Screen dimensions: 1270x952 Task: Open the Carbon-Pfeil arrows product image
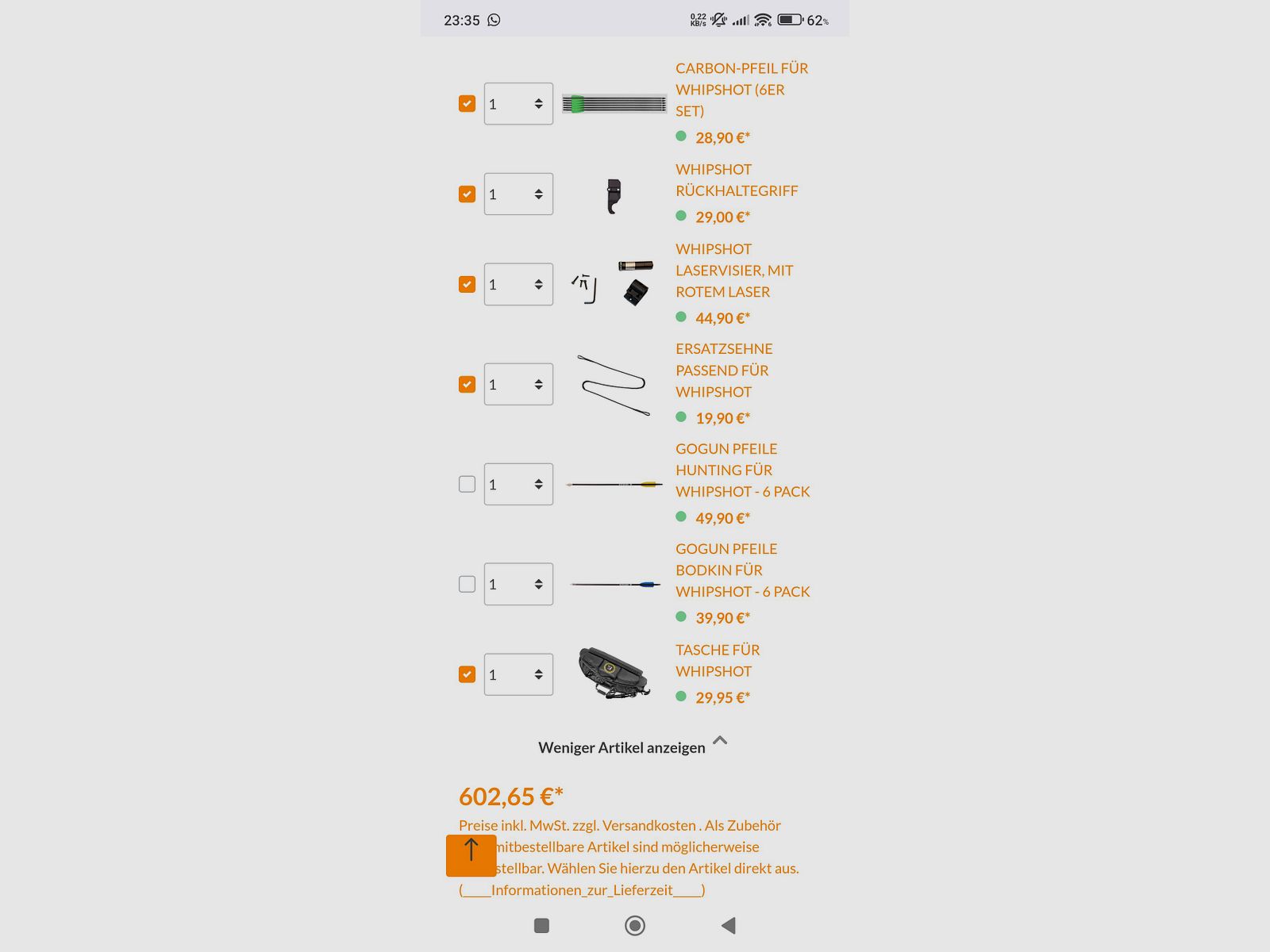click(x=614, y=104)
